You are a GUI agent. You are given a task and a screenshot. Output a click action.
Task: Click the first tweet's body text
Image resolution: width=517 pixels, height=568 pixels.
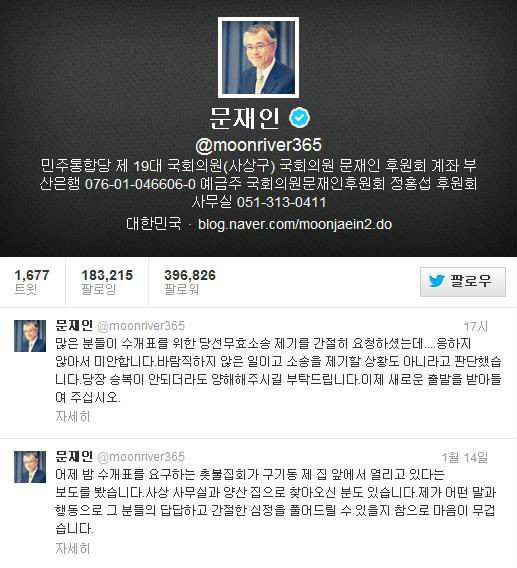278,370
